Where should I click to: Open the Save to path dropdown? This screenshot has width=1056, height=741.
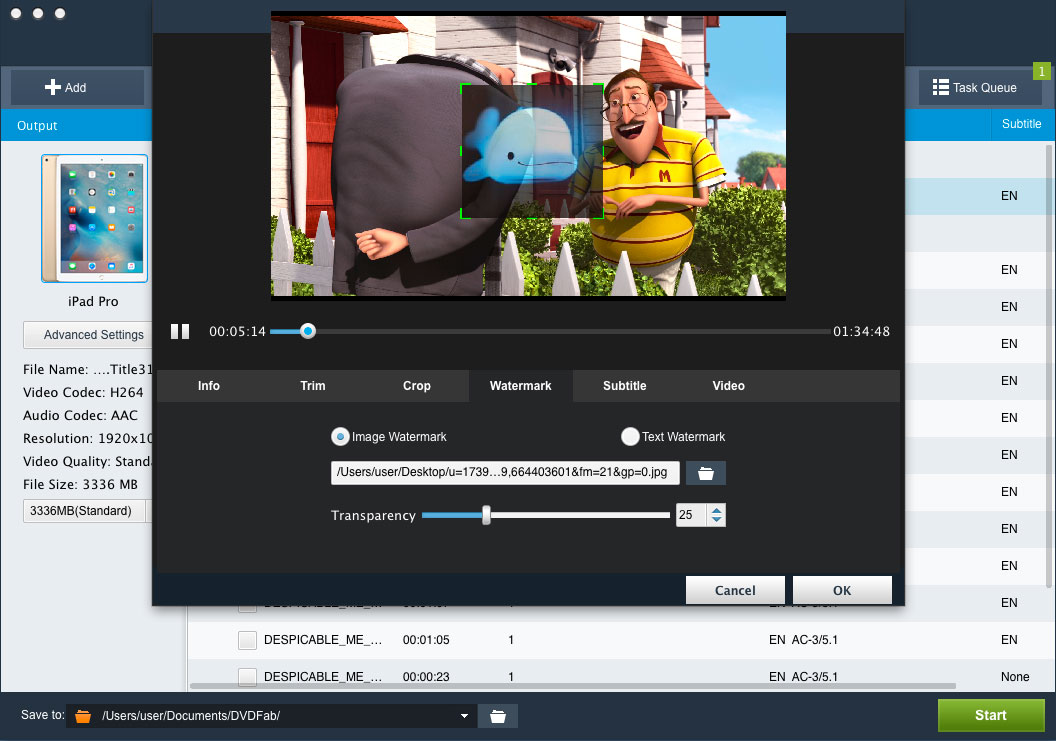[x=464, y=716]
